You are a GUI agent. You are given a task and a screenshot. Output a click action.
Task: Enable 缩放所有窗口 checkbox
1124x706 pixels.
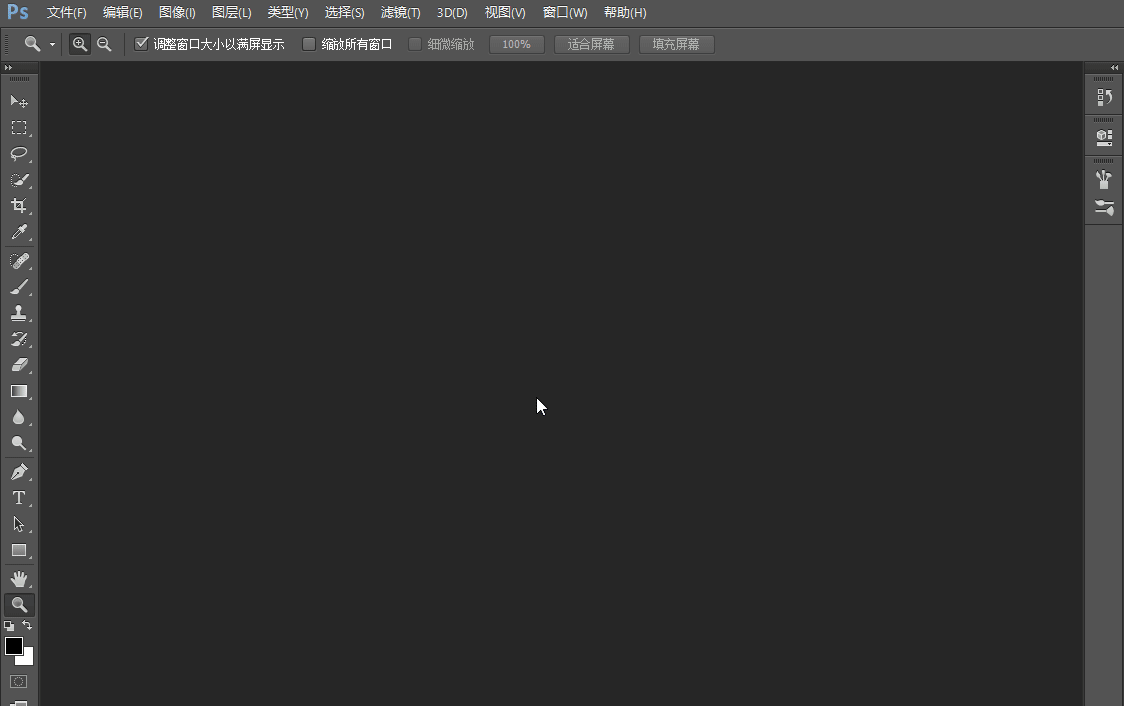coord(309,44)
